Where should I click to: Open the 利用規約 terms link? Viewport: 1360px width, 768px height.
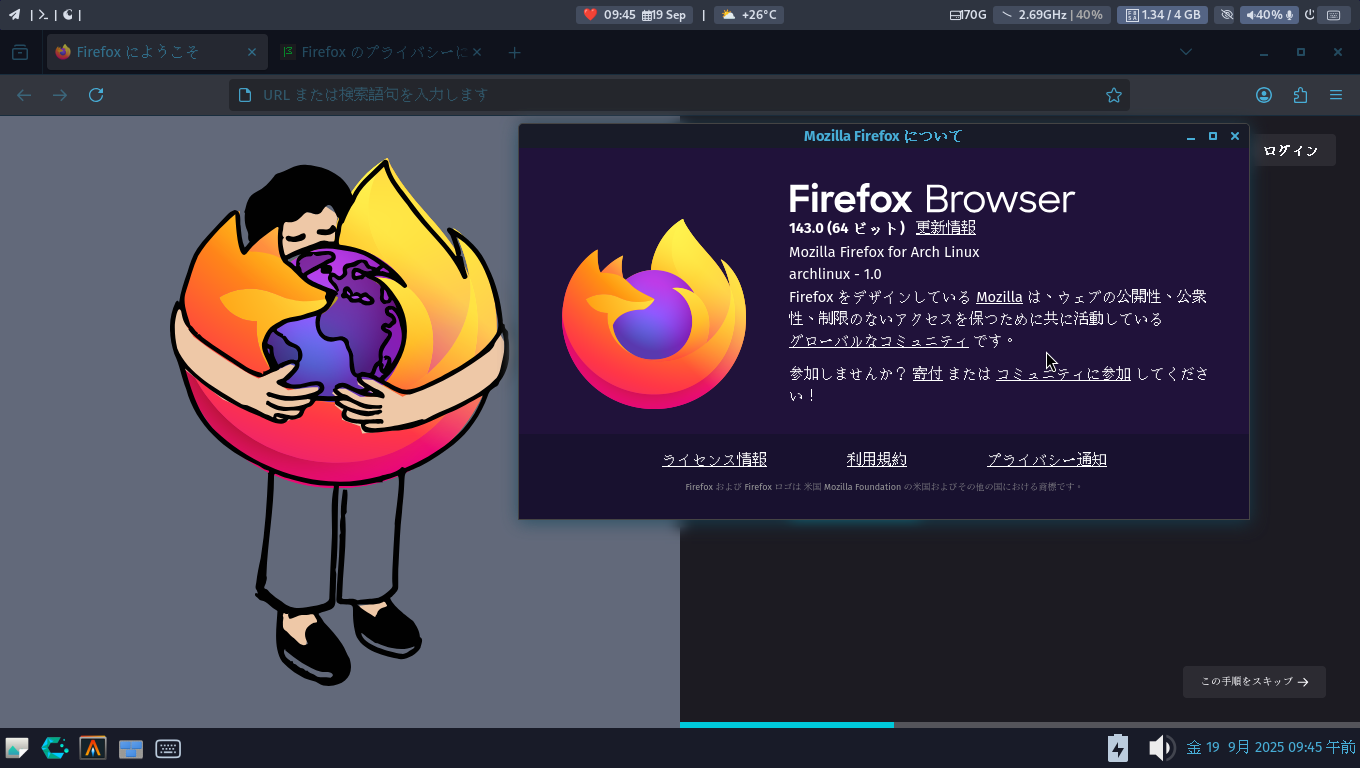877,460
